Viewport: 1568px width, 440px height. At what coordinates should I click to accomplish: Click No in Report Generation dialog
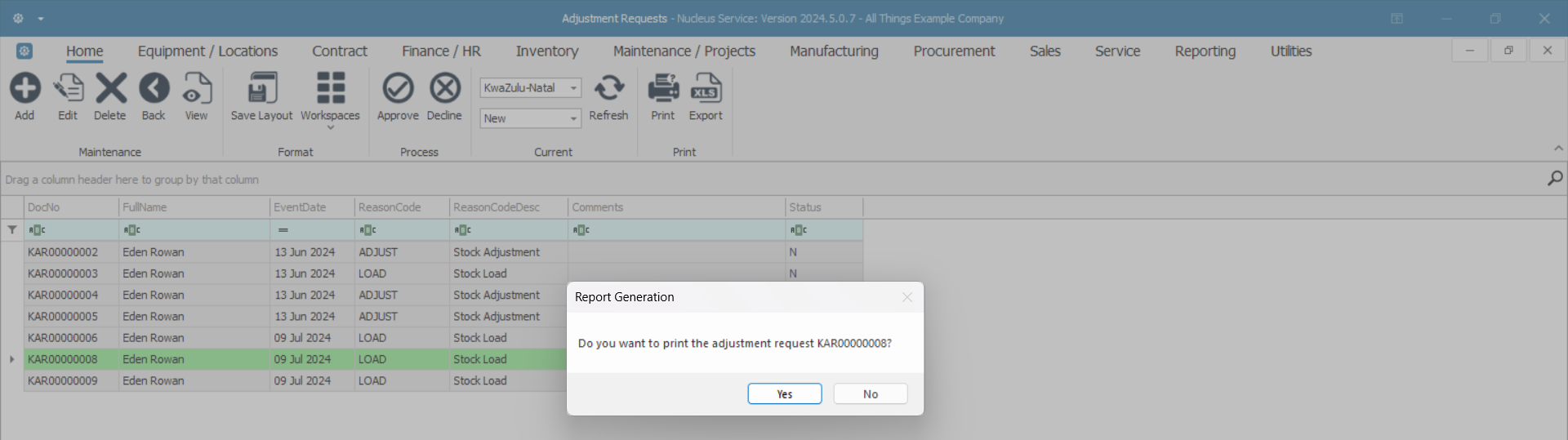[870, 394]
